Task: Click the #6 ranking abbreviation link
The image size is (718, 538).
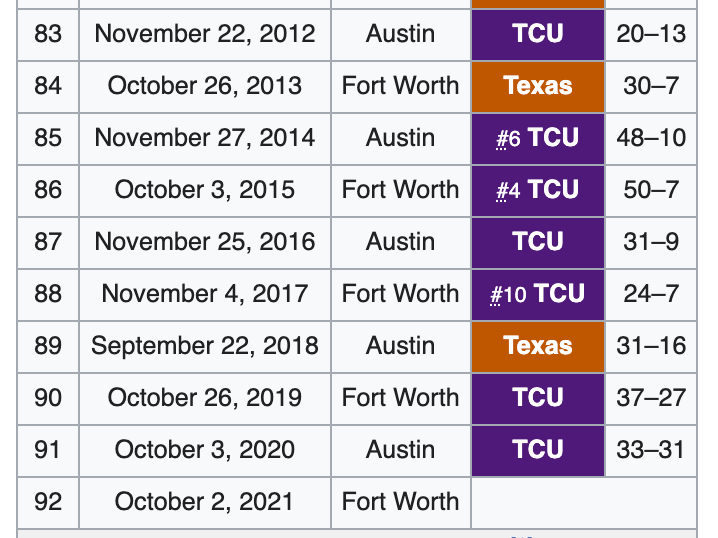Action: click(x=501, y=139)
